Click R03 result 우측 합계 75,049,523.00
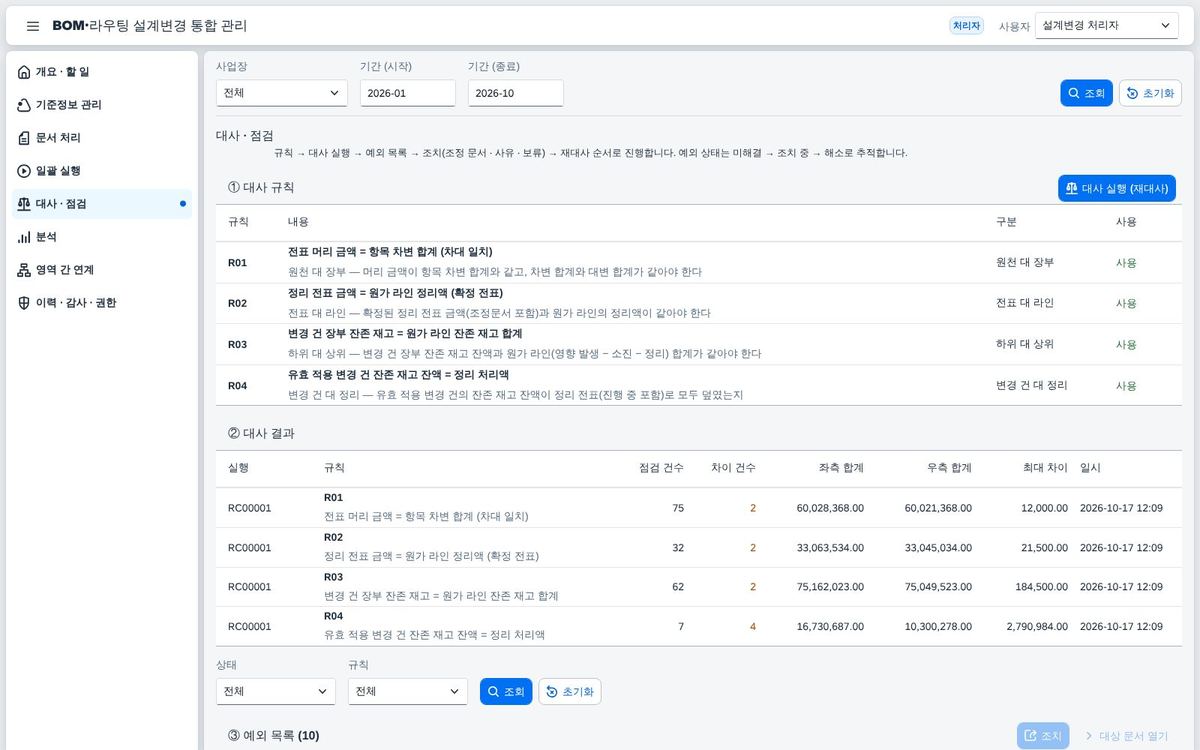 pyautogui.click(x=938, y=587)
